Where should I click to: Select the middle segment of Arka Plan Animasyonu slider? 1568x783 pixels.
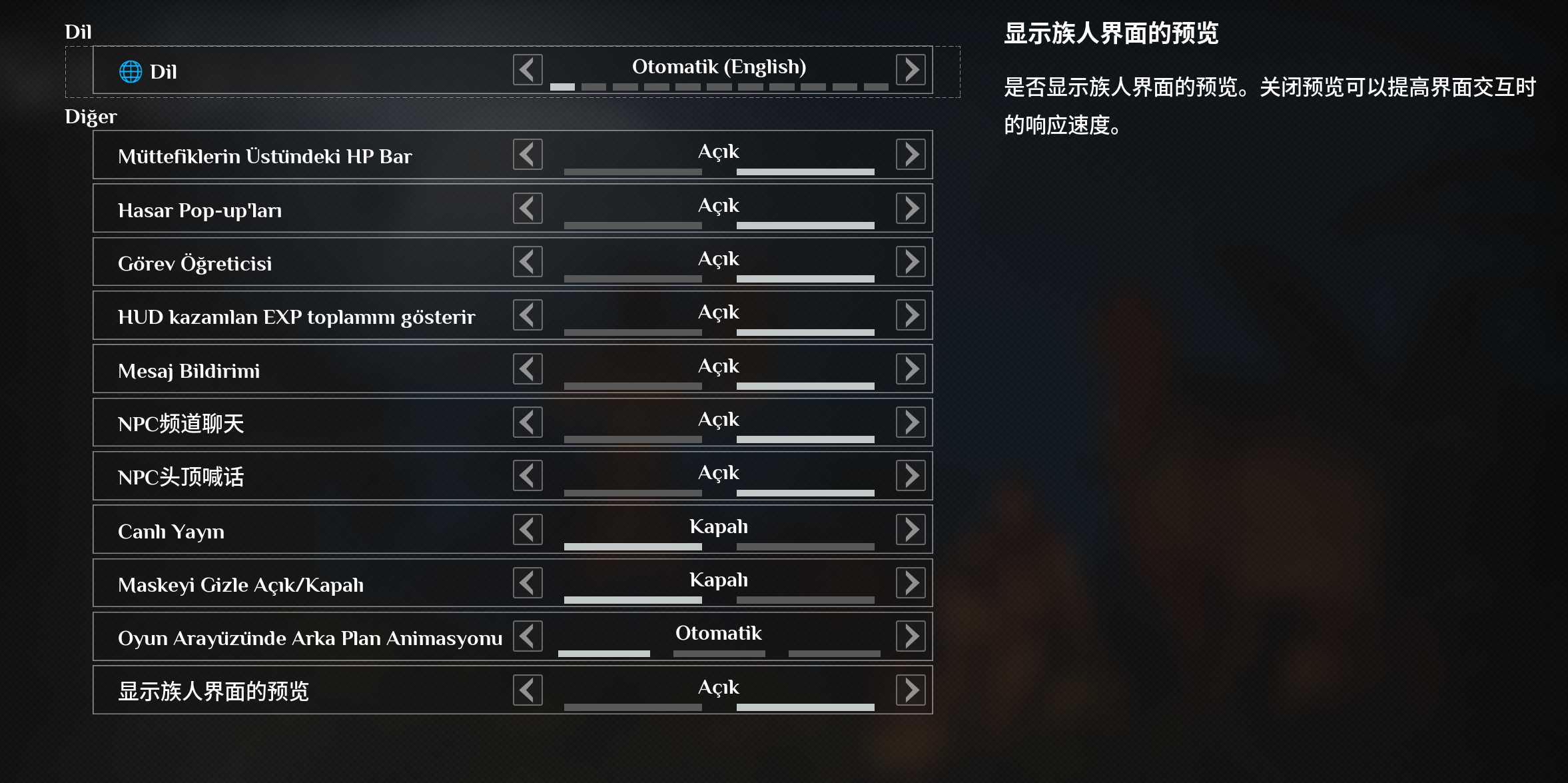pyautogui.click(x=719, y=654)
